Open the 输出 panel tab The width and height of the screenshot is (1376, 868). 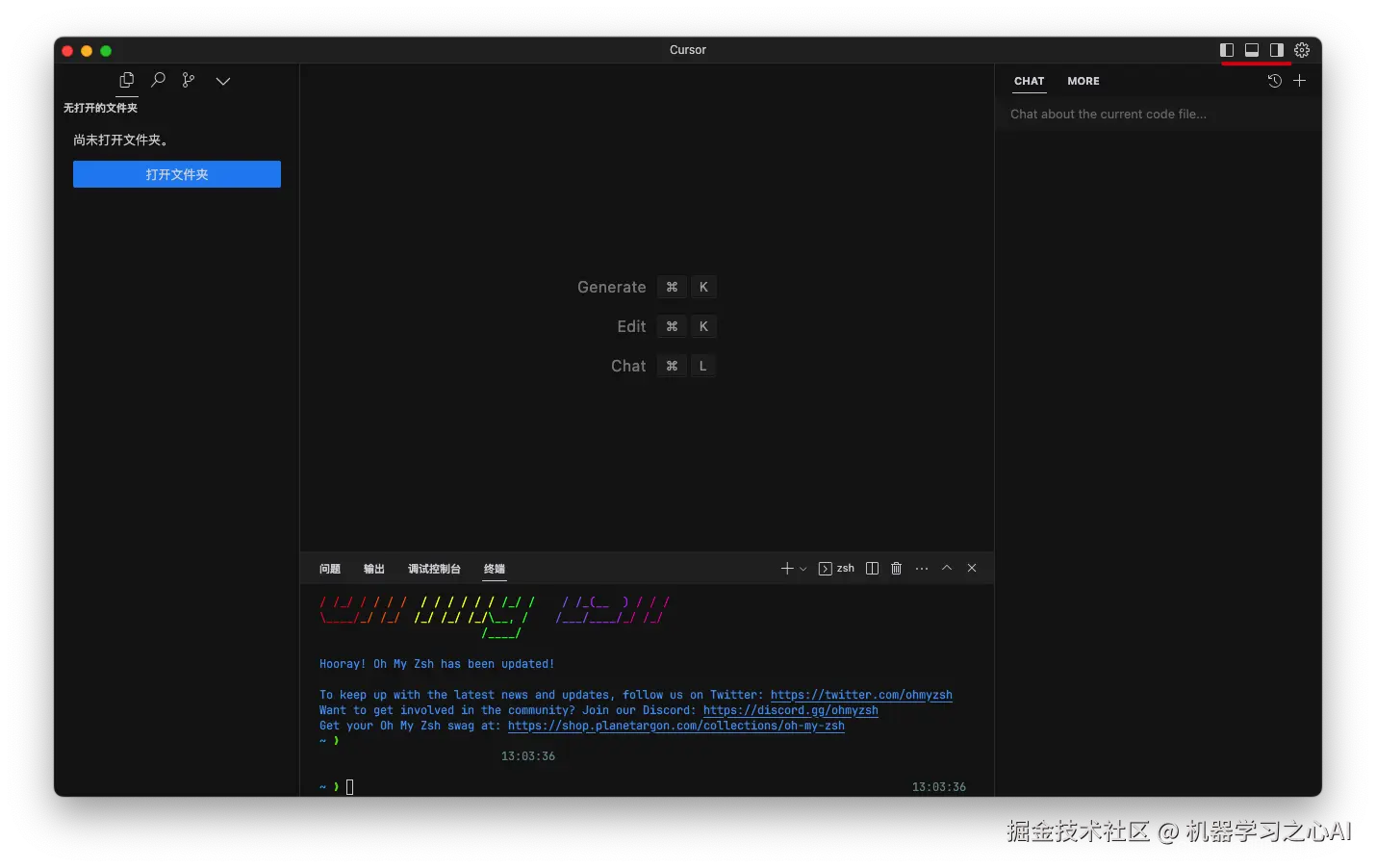click(x=374, y=569)
